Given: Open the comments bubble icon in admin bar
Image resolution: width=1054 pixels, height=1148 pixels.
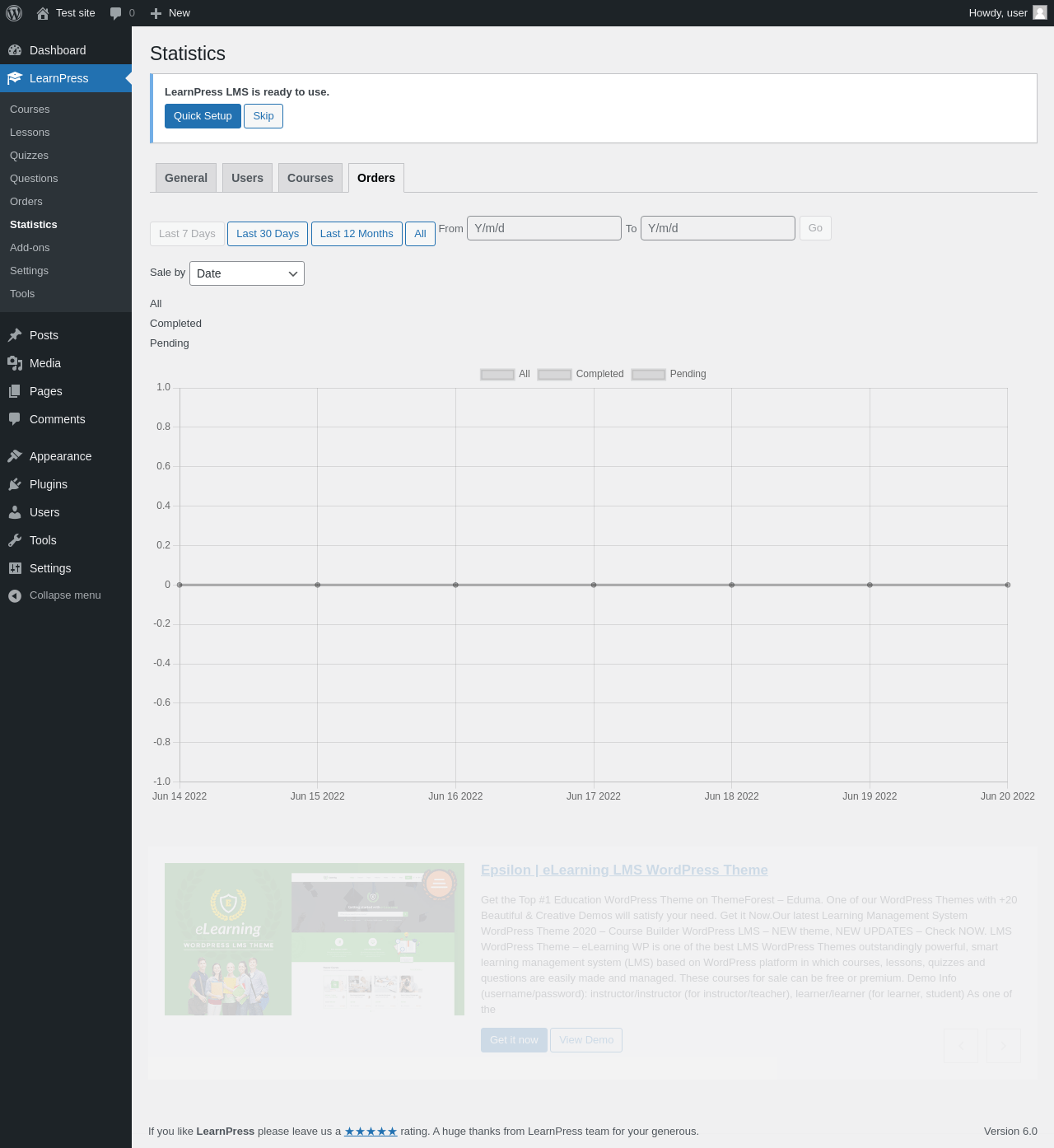Looking at the screenshot, I should (x=115, y=13).
